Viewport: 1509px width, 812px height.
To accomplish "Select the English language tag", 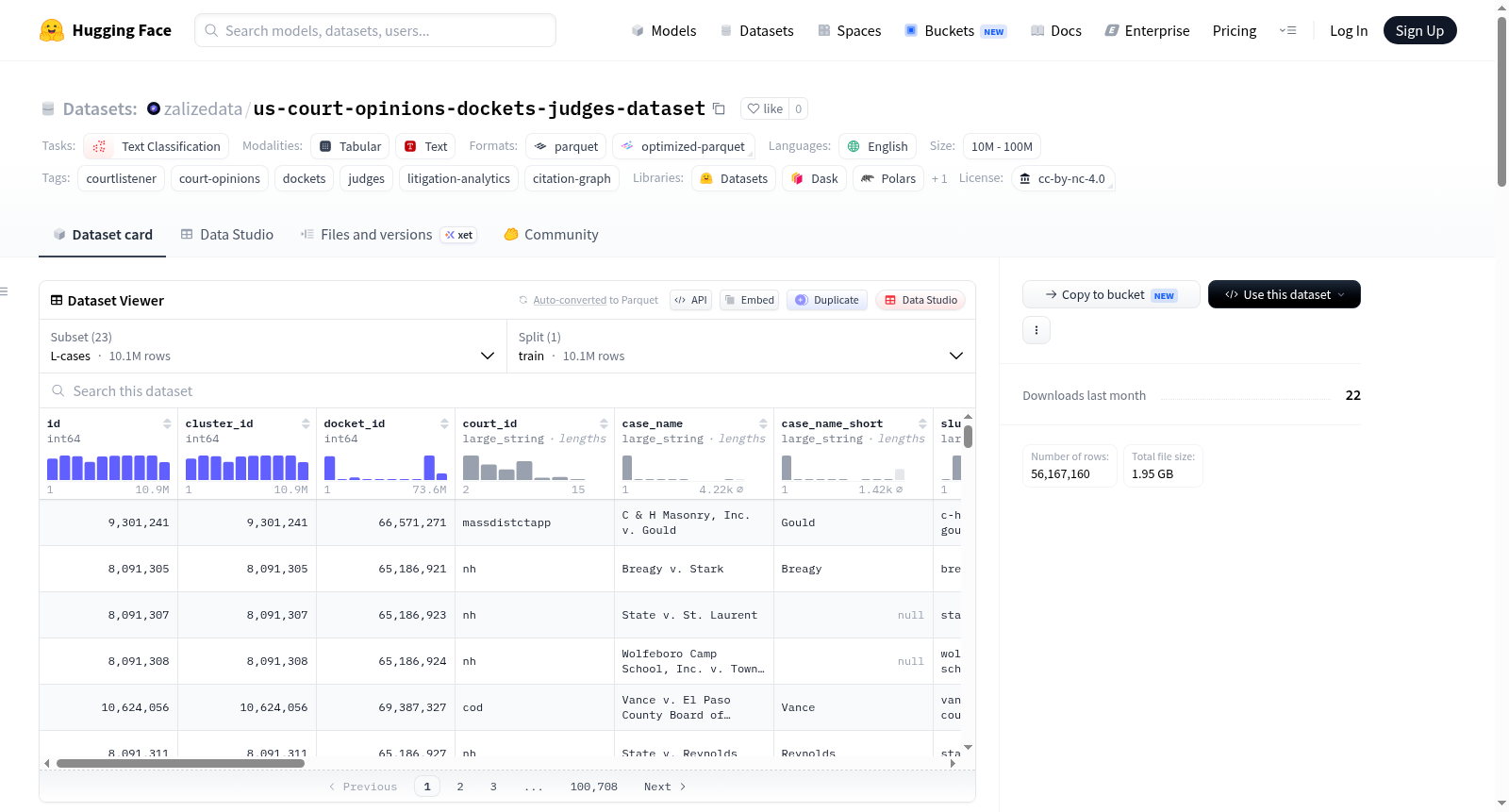I will [x=877, y=146].
